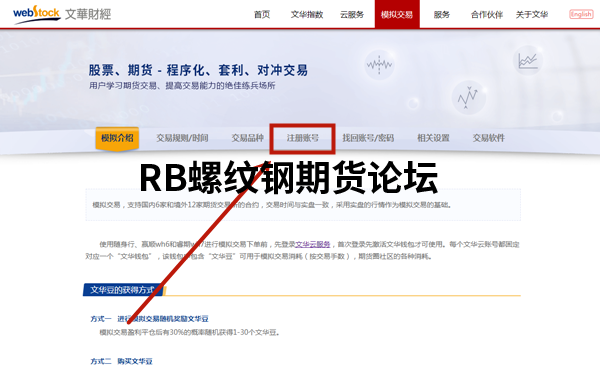Screen dimensions: 600x370
Task: Select the 模拟介绍 tab
Action: [117, 138]
